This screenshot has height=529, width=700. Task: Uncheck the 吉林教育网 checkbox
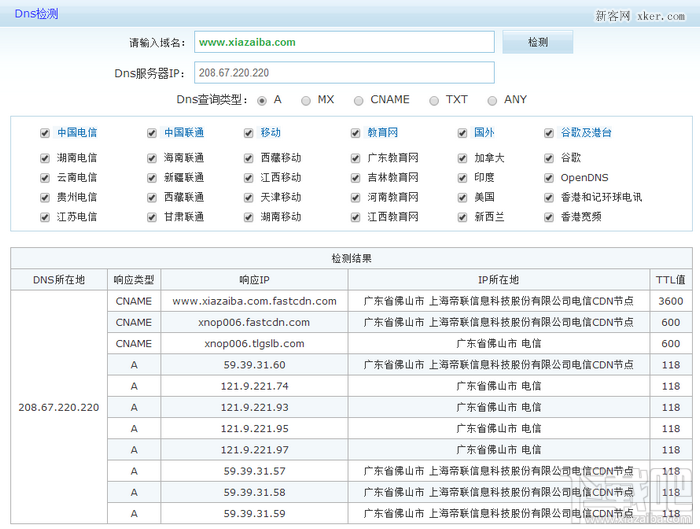(x=355, y=178)
